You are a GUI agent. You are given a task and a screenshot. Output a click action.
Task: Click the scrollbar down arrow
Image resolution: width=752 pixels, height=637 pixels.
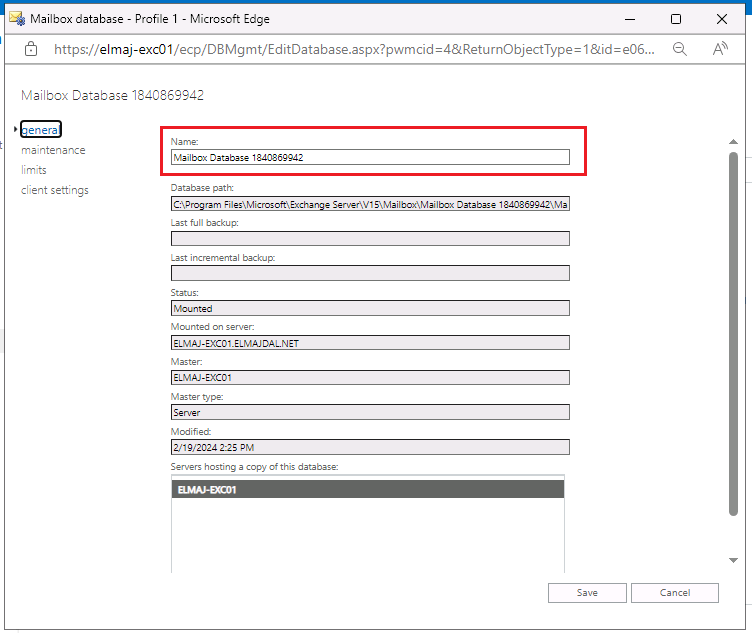point(733,560)
